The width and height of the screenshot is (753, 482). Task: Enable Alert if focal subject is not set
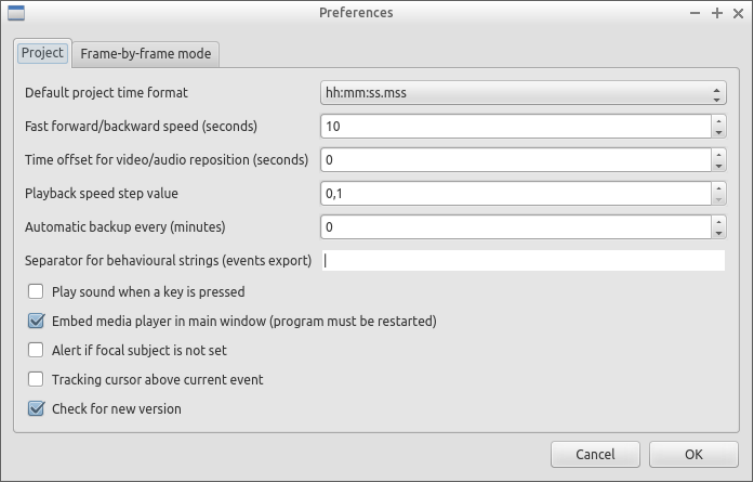click(36, 350)
